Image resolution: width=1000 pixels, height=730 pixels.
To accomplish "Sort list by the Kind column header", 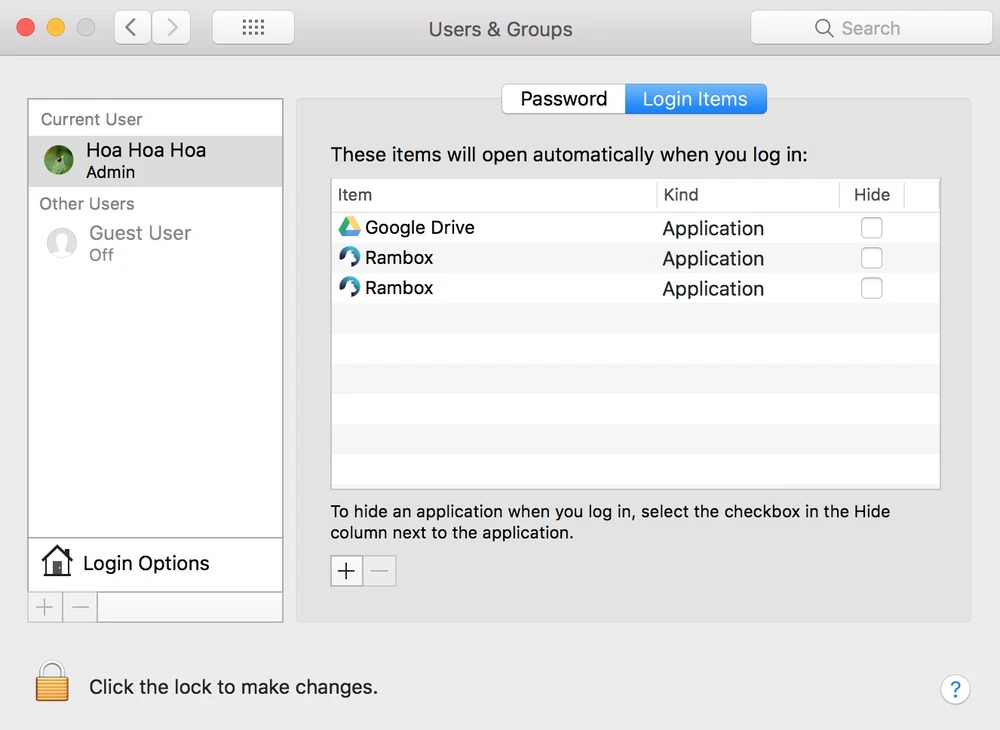I will [x=747, y=195].
